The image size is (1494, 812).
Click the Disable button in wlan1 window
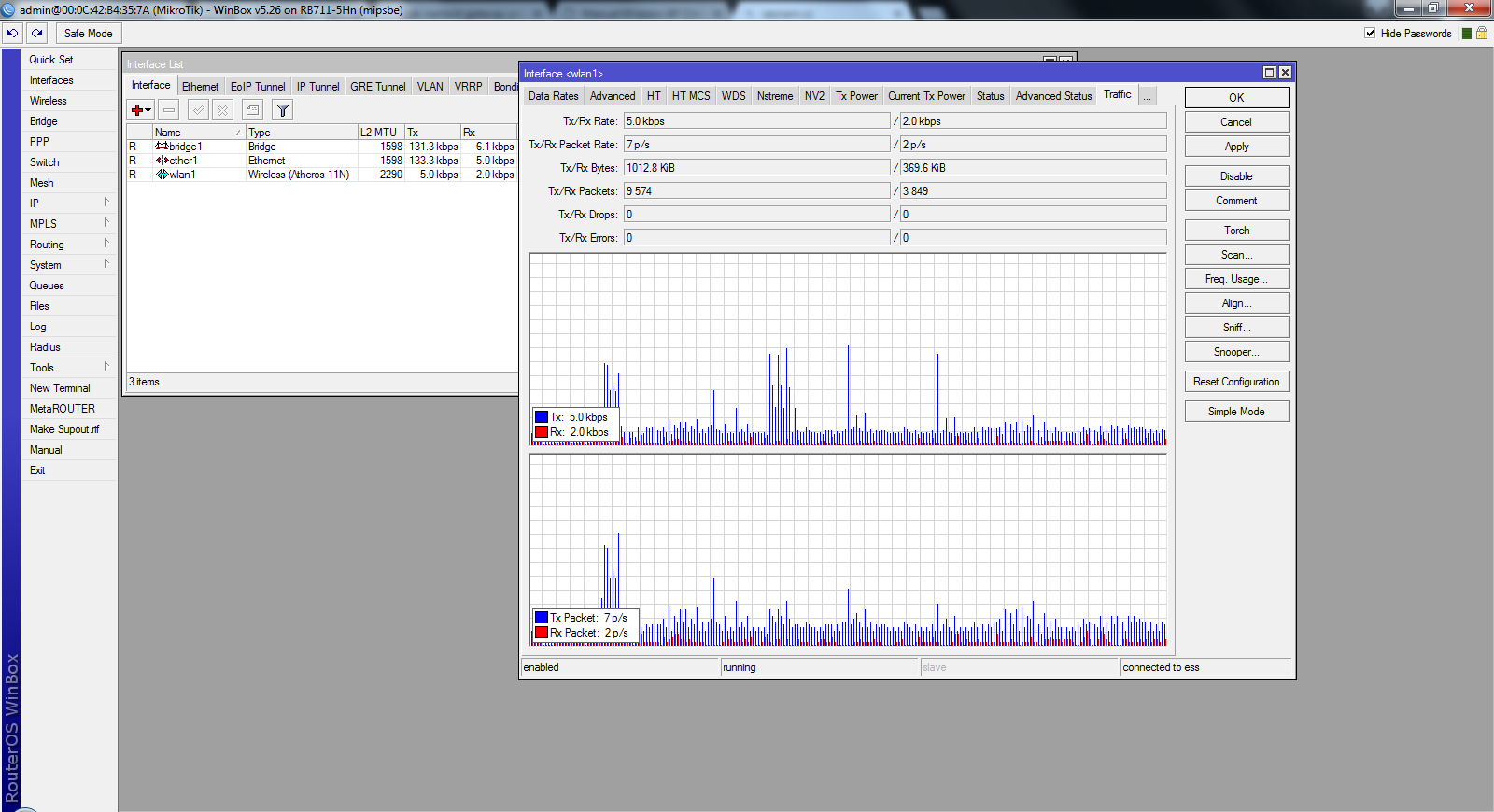click(1236, 176)
